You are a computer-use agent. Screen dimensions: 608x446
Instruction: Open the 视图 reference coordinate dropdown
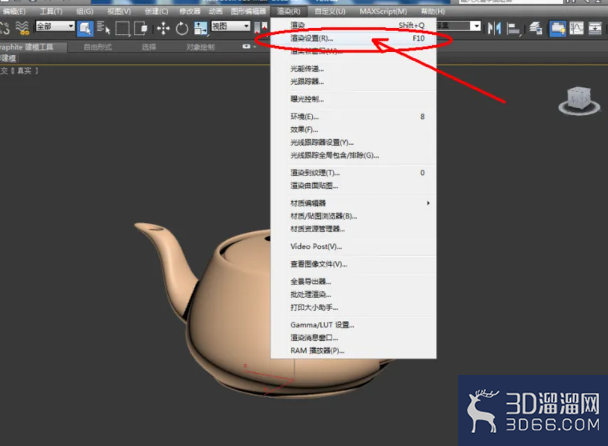tap(230, 26)
